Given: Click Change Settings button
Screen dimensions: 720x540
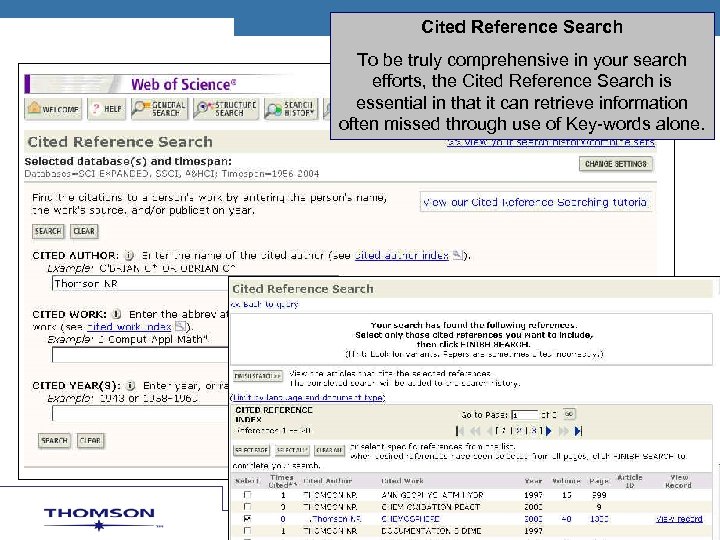Looking at the screenshot, I should (615, 164).
